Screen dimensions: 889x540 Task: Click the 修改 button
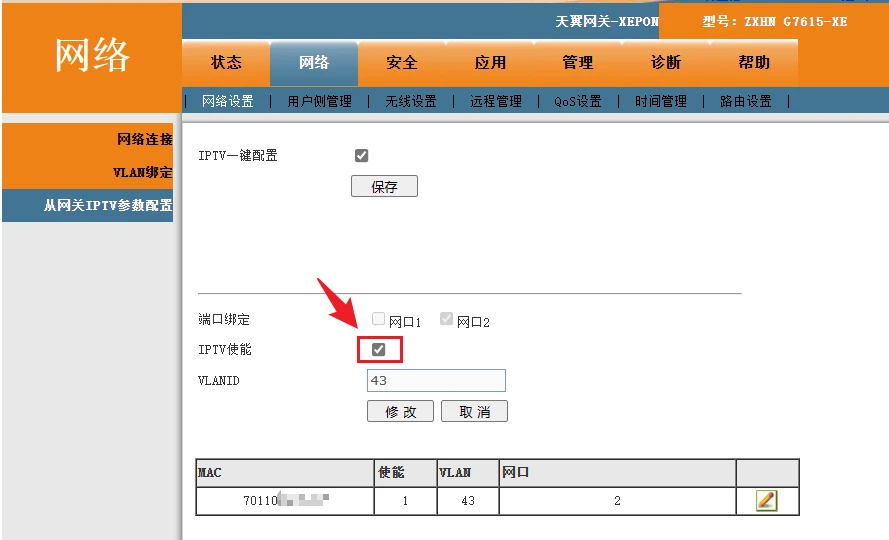click(400, 411)
